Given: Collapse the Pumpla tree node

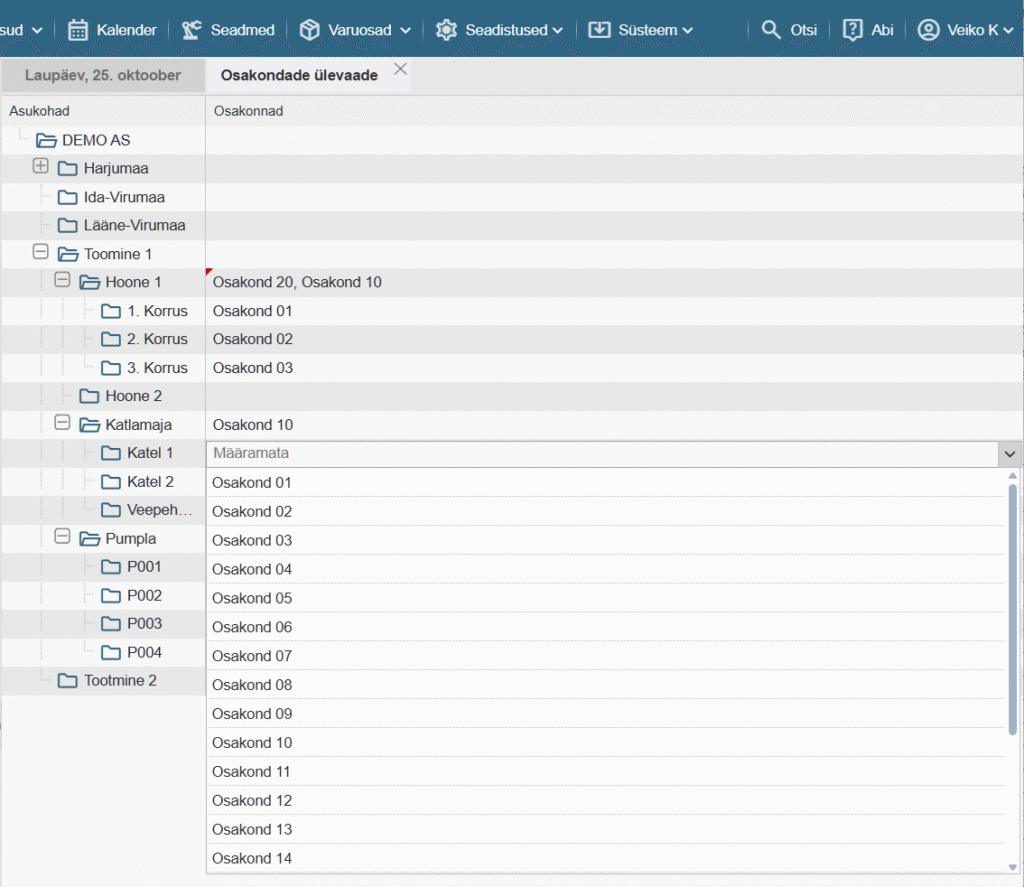Looking at the screenshot, I should click(62, 538).
